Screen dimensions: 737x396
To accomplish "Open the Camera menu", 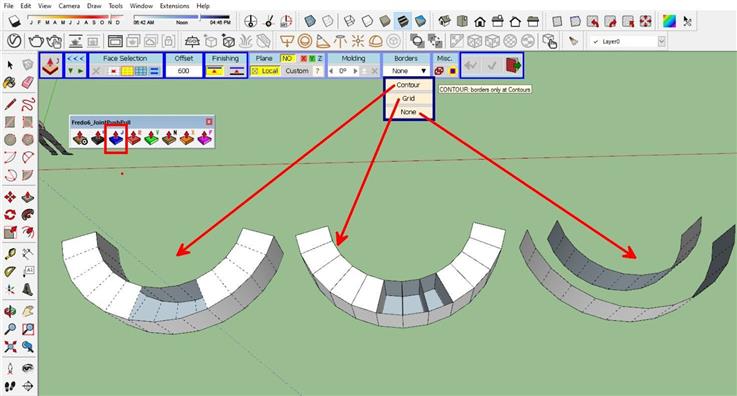I will [x=69, y=6].
